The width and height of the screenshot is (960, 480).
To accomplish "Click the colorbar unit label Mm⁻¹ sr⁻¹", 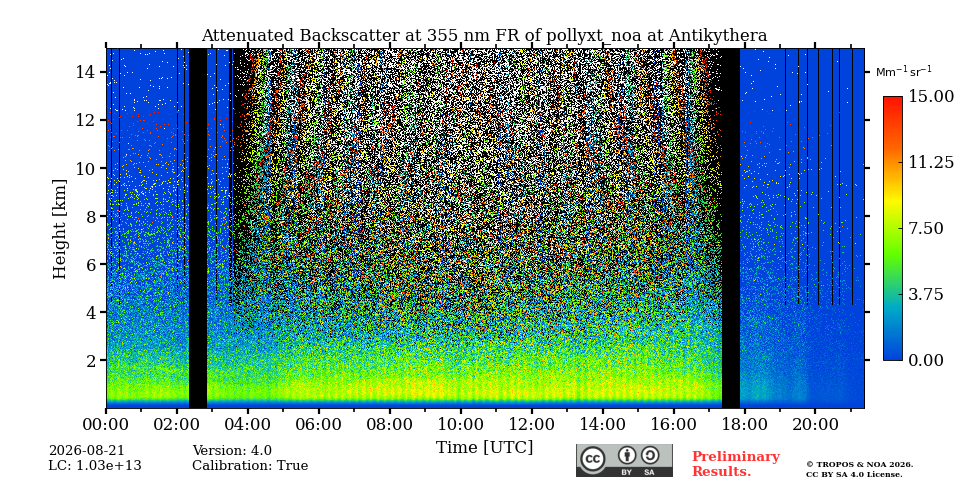I will coord(904,72).
